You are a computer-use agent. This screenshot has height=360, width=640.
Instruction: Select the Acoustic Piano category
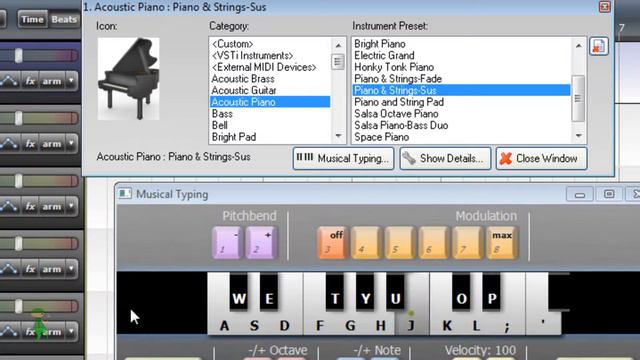[x=270, y=102]
